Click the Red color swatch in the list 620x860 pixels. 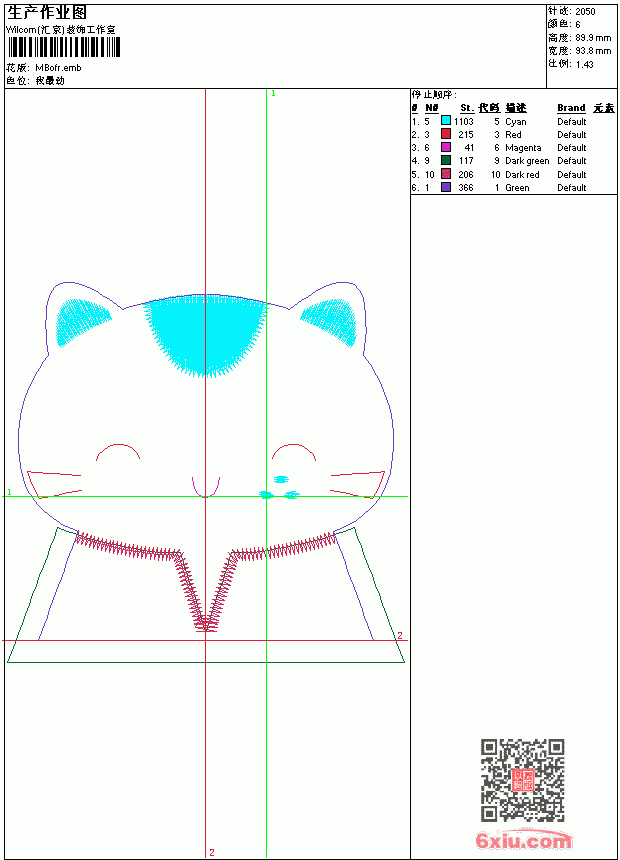[446, 134]
